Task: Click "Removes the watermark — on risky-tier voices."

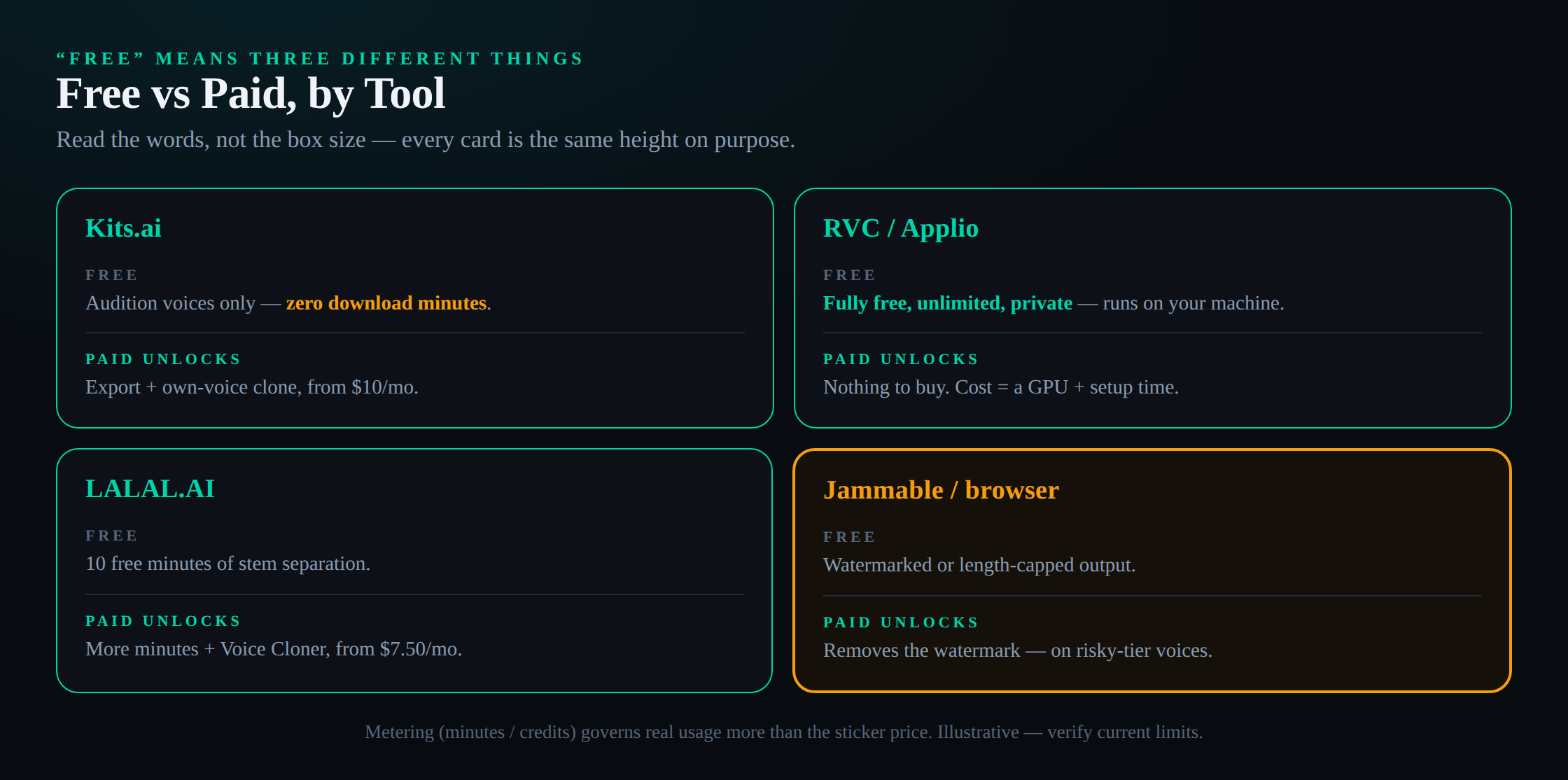Action: click(x=1018, y=650)
